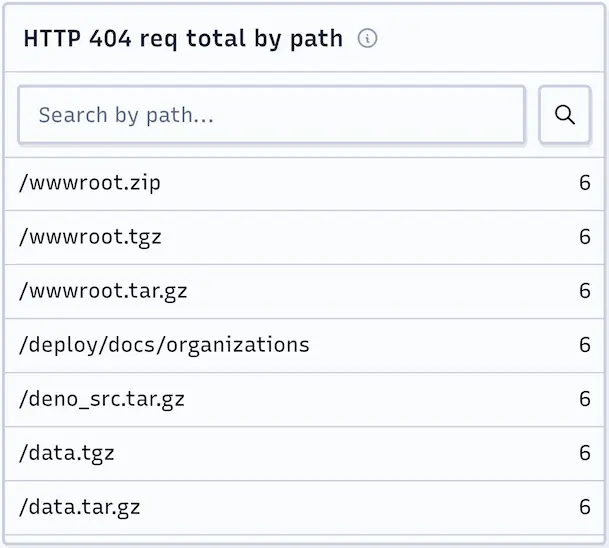Viewport: 609px width, 548px height.
Task: Click the count value for /wwwroot.zip
Action: 585,183
